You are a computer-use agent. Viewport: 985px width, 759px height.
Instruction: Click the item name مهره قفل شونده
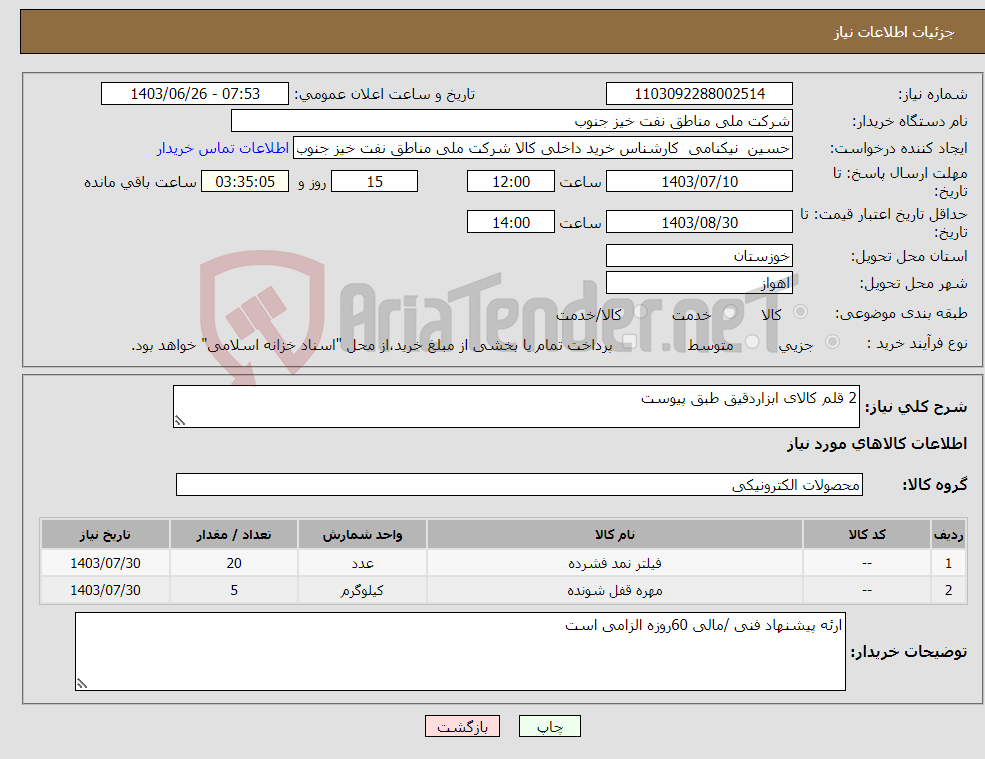tap(615, 590)
